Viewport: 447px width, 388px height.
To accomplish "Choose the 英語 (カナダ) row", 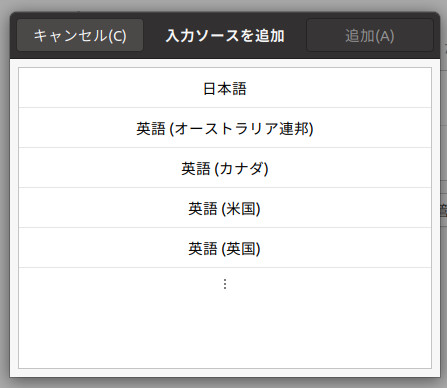I will 225,168.
